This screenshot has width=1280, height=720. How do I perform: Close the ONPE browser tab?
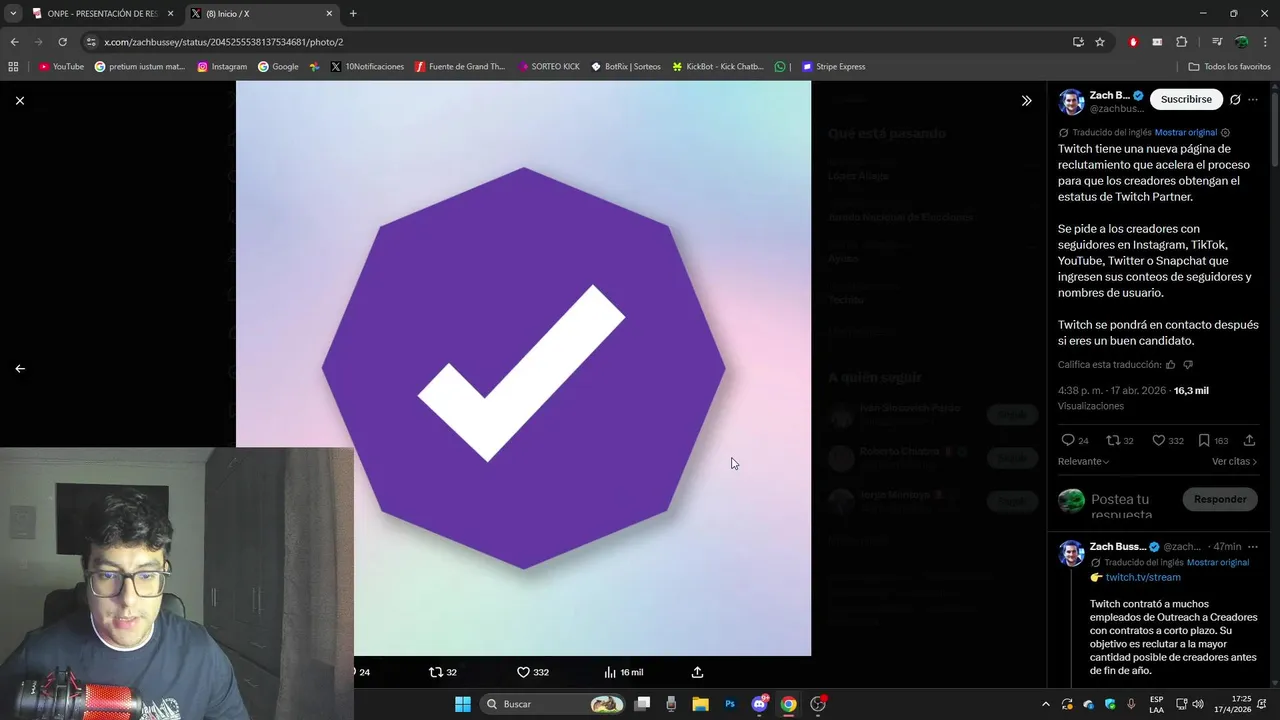point(170,14)
